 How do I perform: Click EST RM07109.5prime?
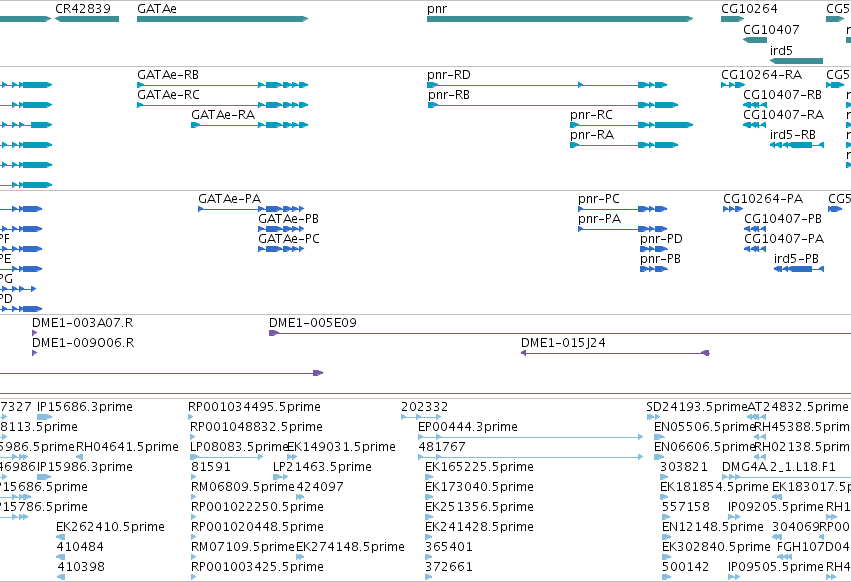(243, 547)
